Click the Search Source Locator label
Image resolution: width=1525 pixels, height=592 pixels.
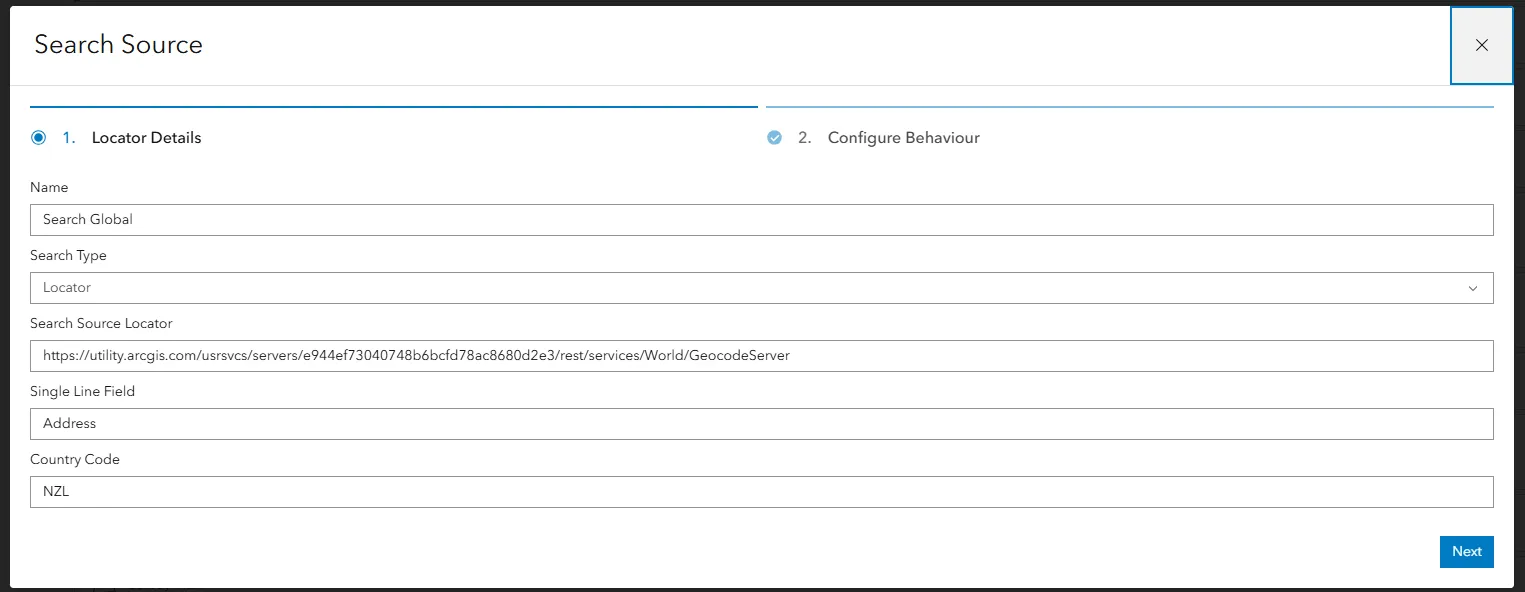pyautogui.click(x=101, y=324)
